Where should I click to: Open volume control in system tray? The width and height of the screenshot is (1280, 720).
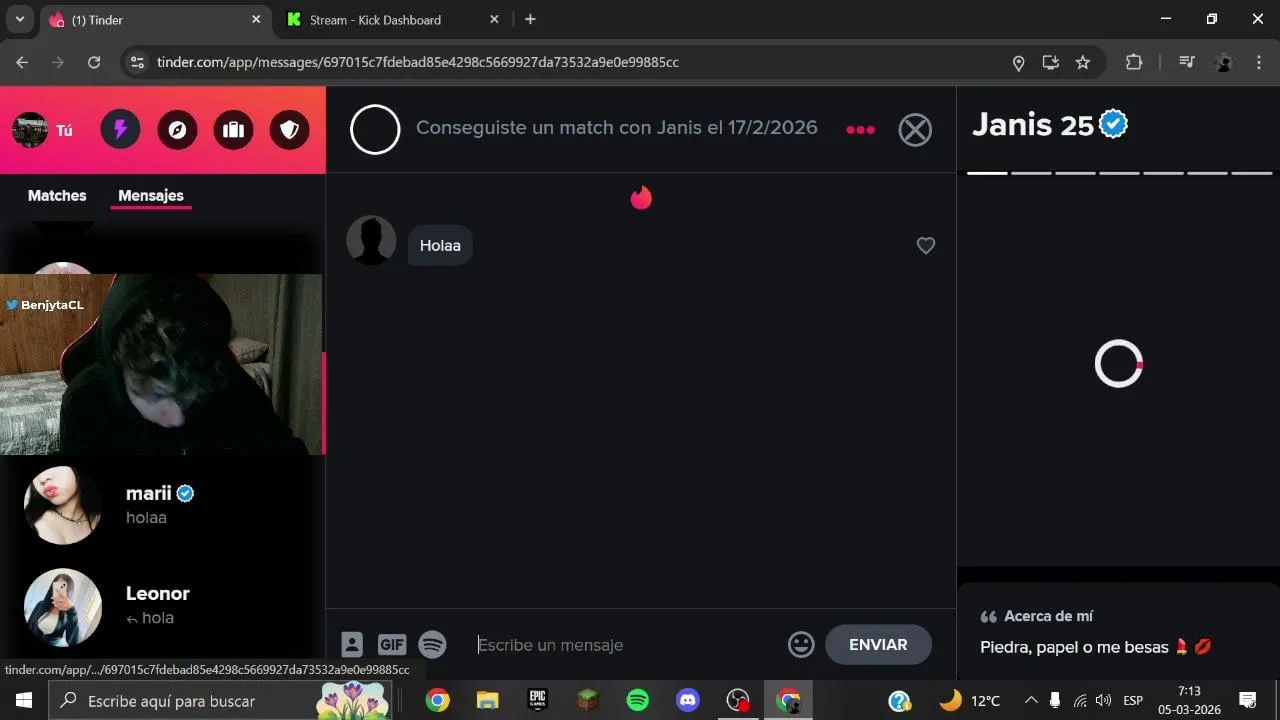click(1103, 700)
